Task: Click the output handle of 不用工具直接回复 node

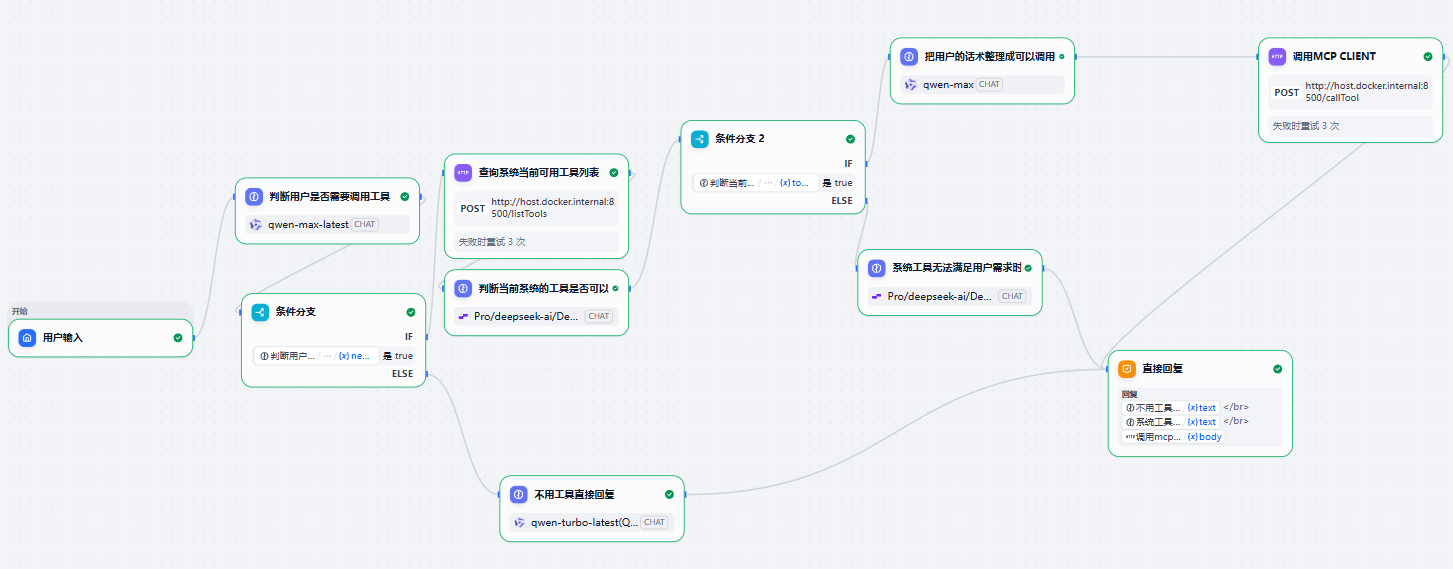Action: click(x=685, y=494)
